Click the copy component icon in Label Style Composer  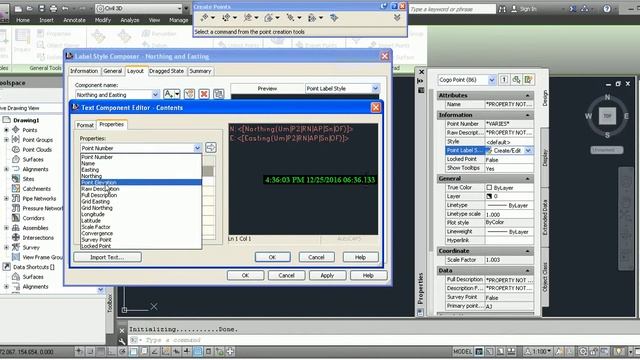tap(189, 94)
